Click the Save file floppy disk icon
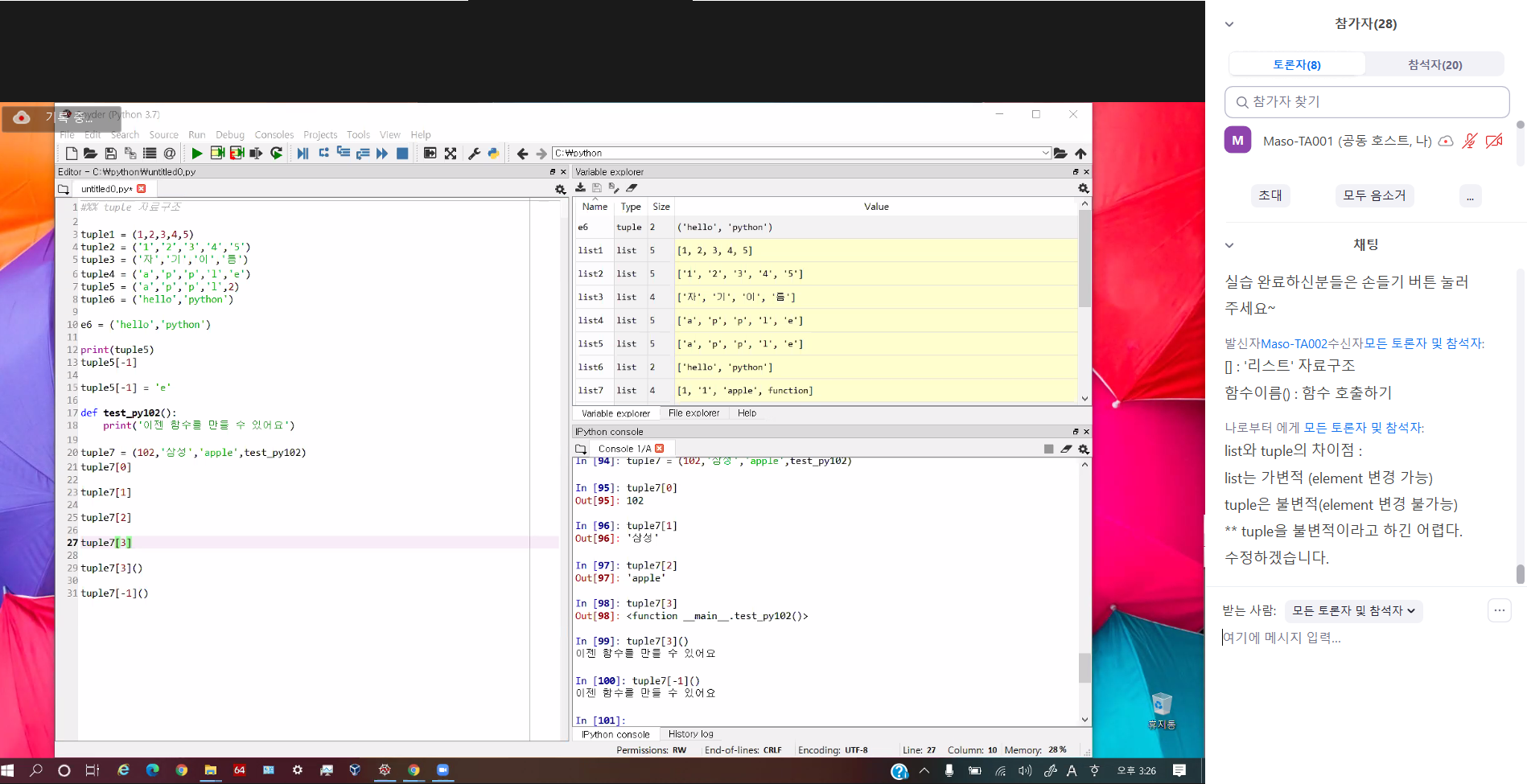 click(x=111, y=154)
